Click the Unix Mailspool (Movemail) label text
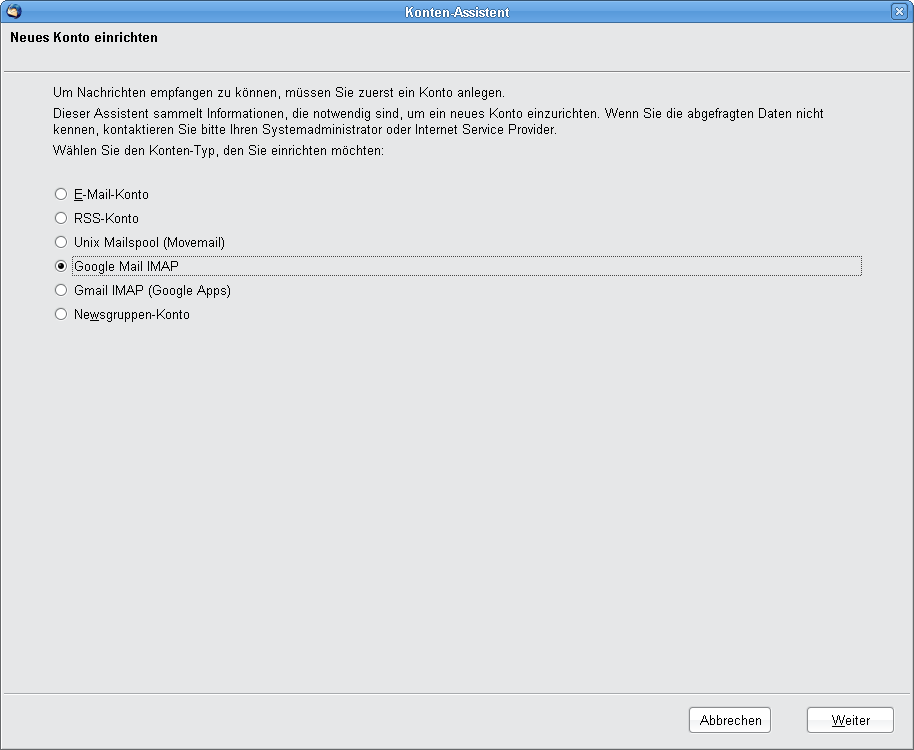The height and width of the screenshot is (750, 914). pyautogui.click(x=149, y=242)
